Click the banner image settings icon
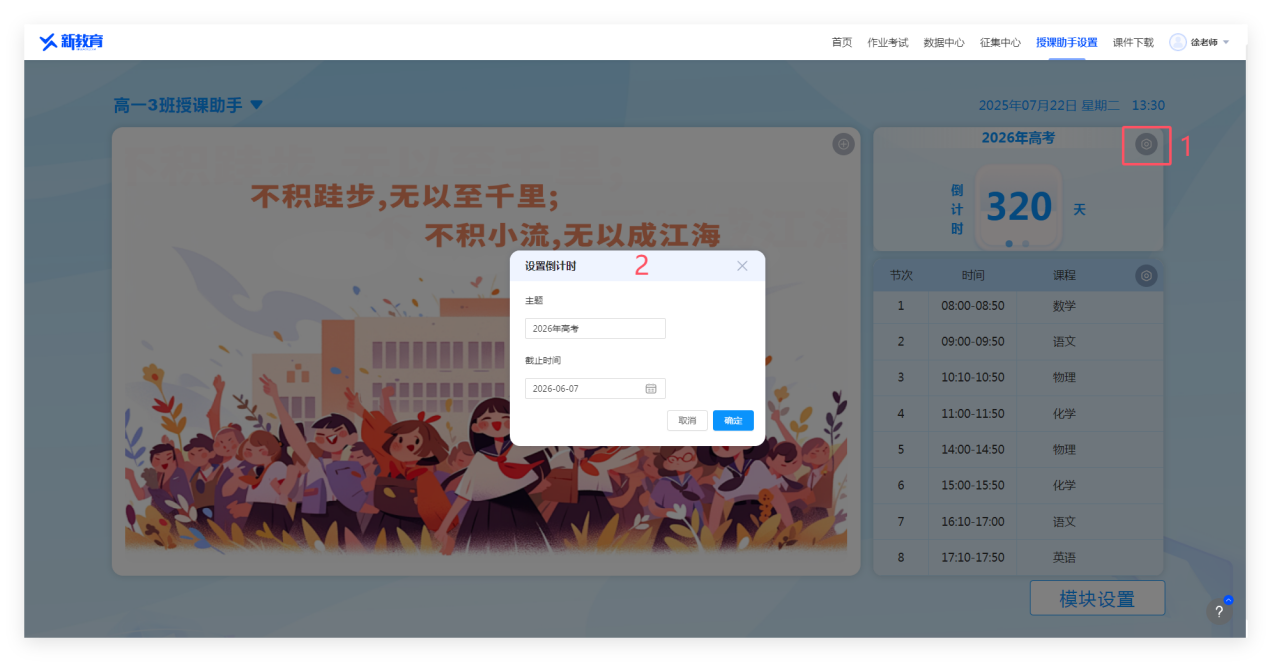 (x=844, y=144)
